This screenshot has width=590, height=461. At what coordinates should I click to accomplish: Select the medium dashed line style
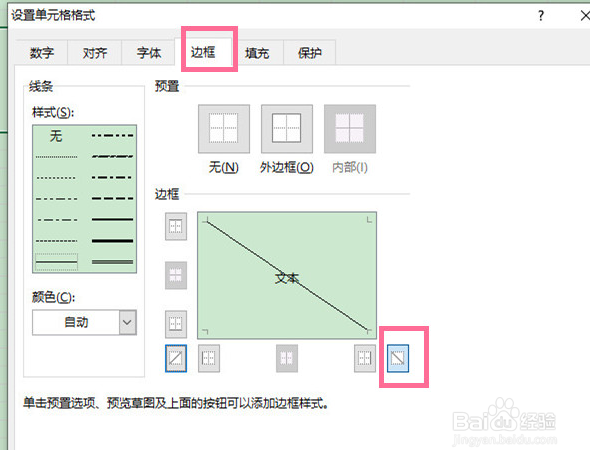click(x=113, y=198)
